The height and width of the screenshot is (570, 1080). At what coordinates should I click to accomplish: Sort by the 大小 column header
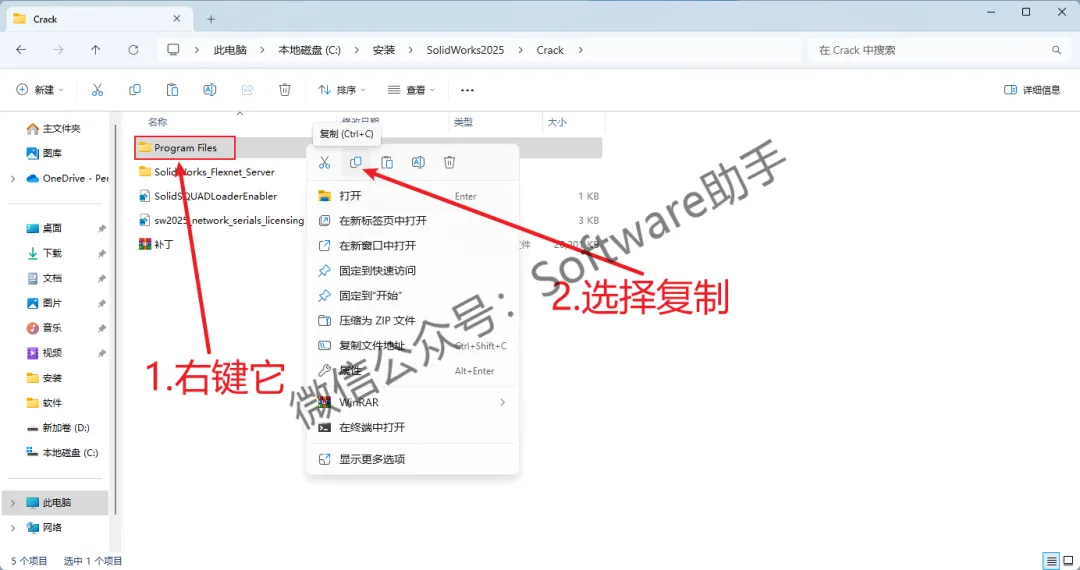click(557, 122)
